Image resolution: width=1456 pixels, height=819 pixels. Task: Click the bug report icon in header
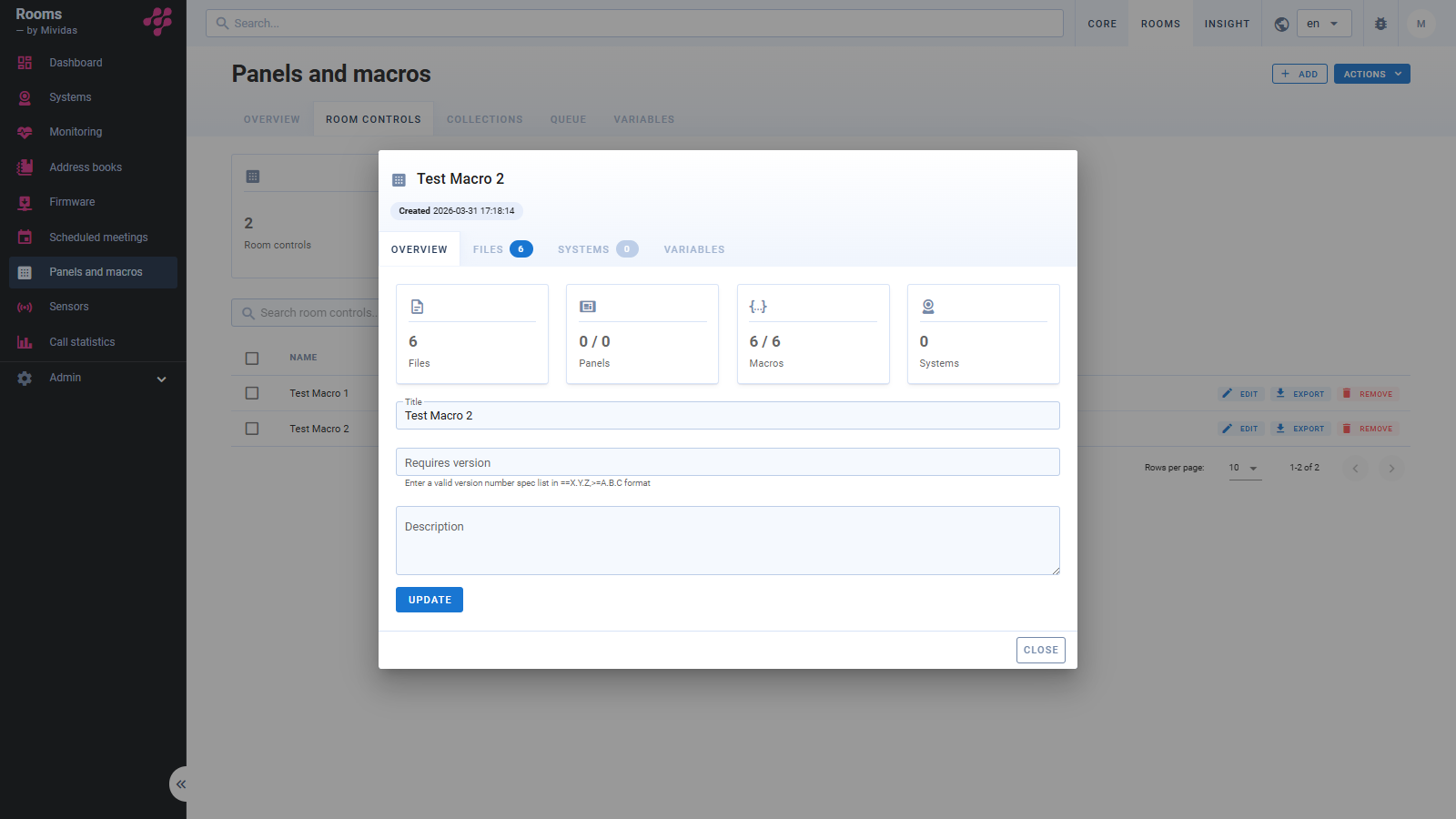click(1380, 24)
